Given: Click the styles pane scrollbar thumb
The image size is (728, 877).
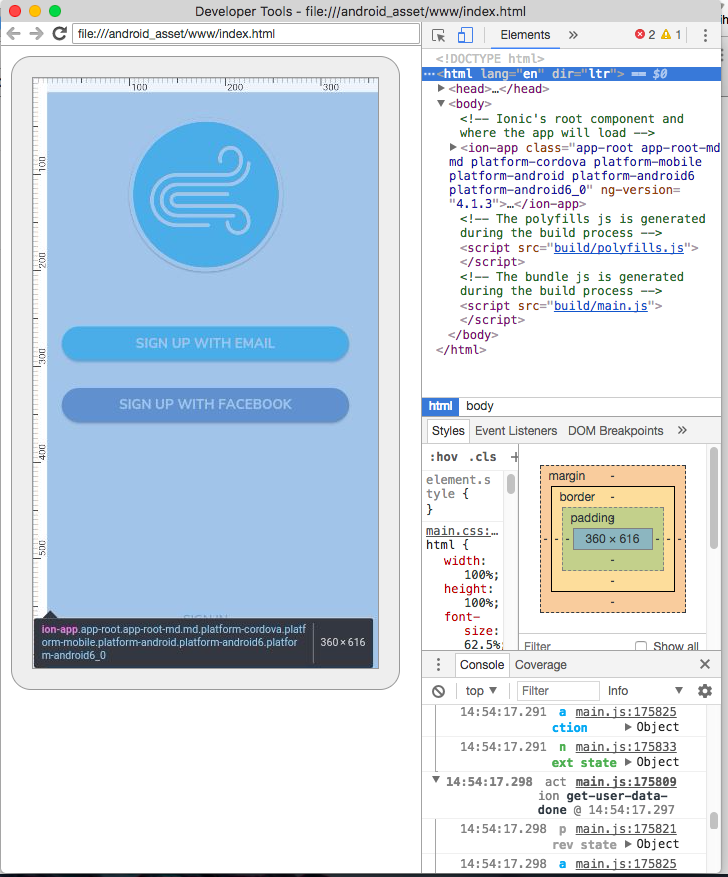Looking at the screenshot, I should (x=510, y=484).
